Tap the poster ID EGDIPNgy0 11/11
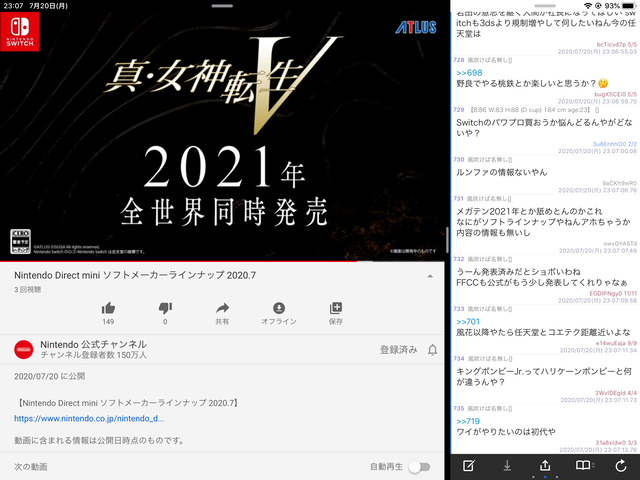This screenshot has height=480, width=640. pos(613,293)
